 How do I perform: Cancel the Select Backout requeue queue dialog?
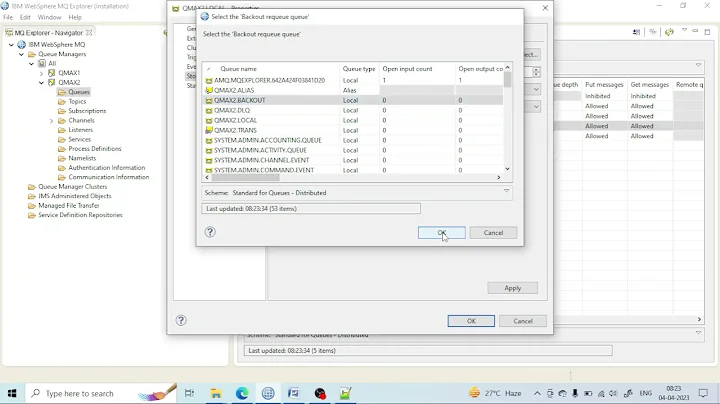point(493,233)
